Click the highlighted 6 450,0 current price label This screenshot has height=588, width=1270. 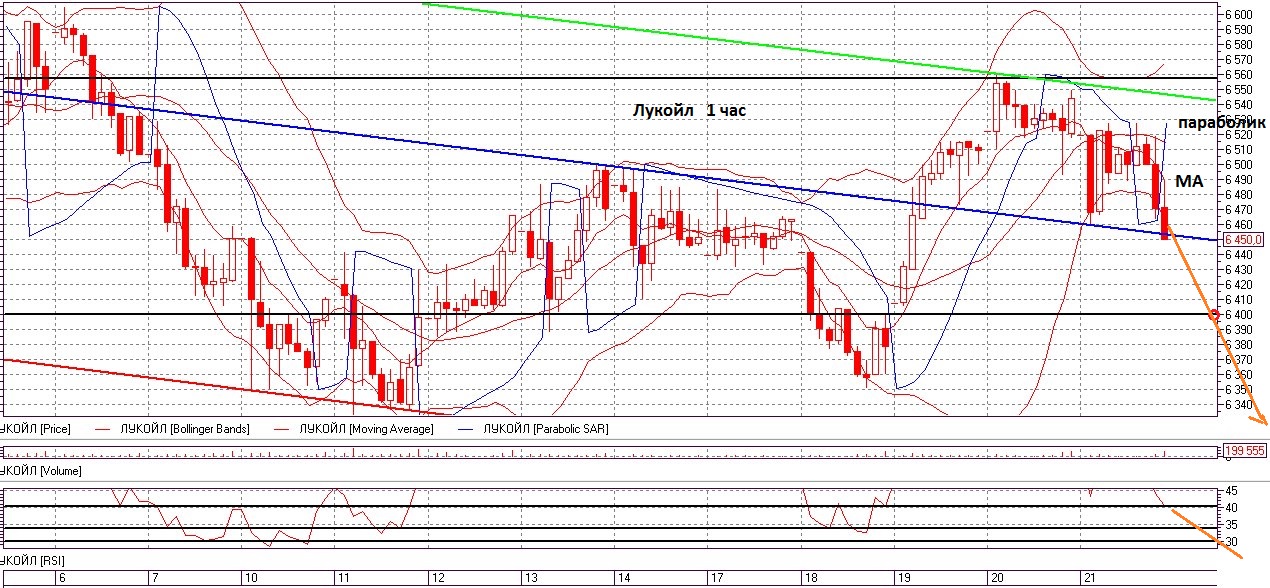(1245, 239)
